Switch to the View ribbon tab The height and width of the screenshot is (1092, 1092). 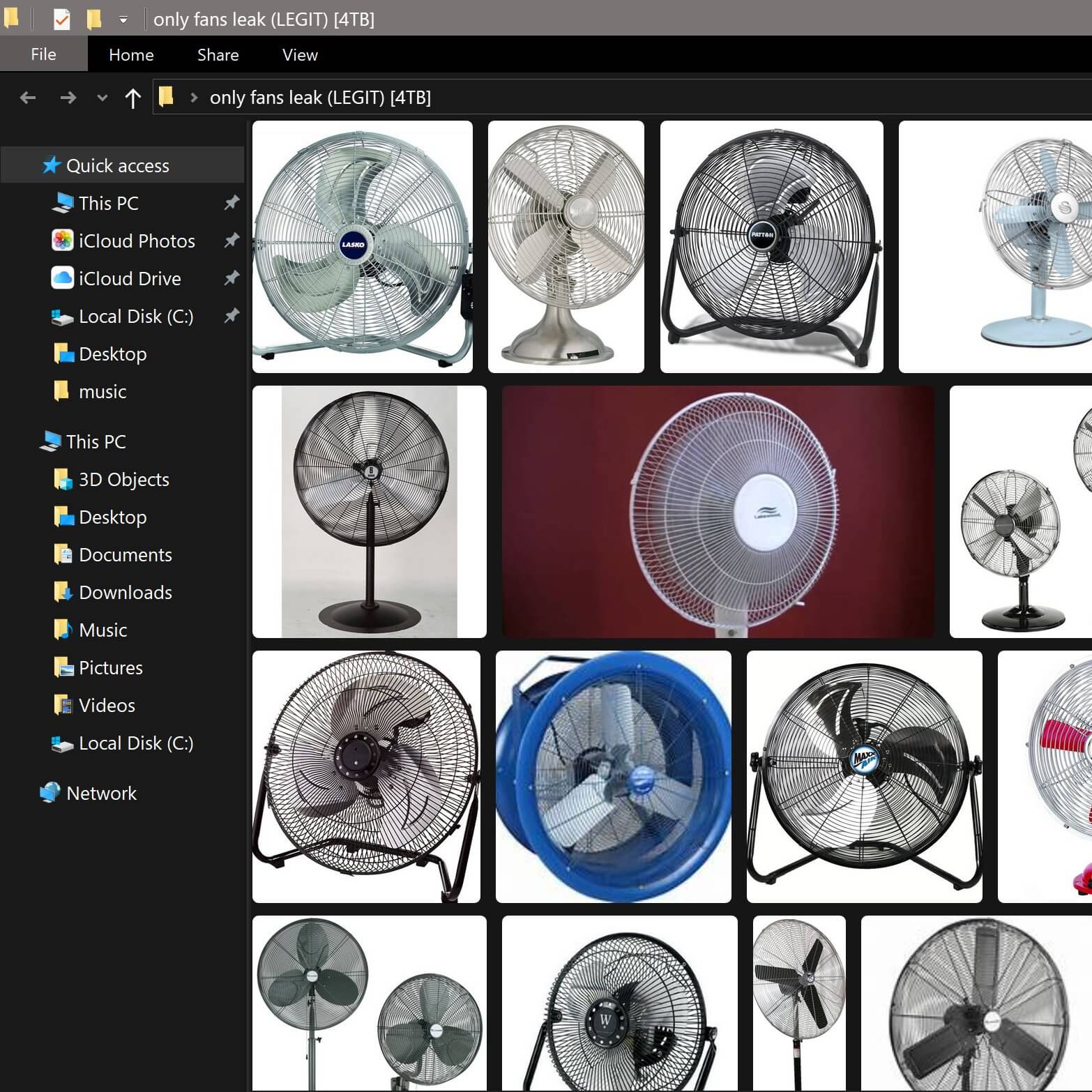[300, 54]
